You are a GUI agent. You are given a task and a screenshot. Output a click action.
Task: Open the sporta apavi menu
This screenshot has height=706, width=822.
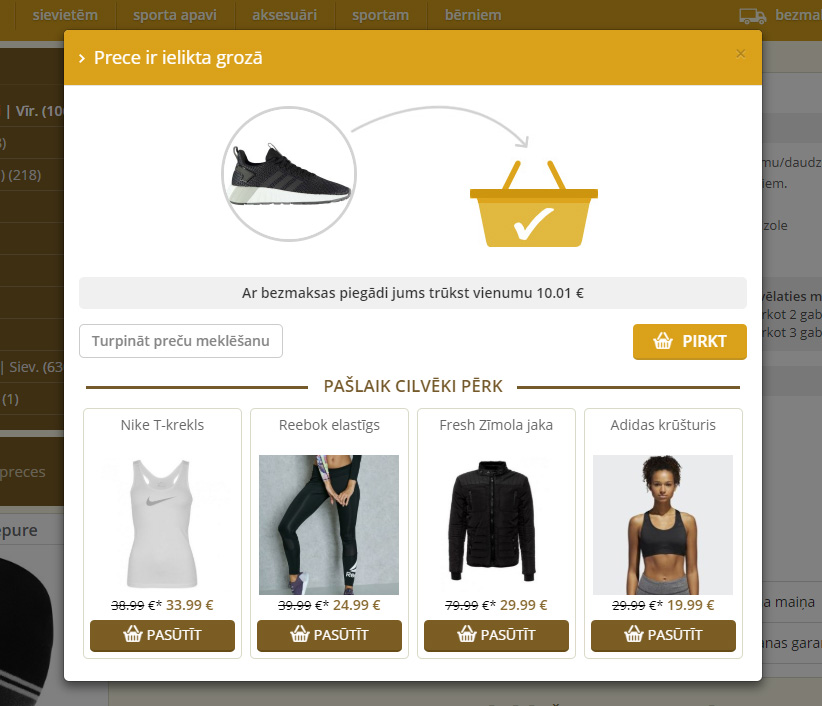175,15
